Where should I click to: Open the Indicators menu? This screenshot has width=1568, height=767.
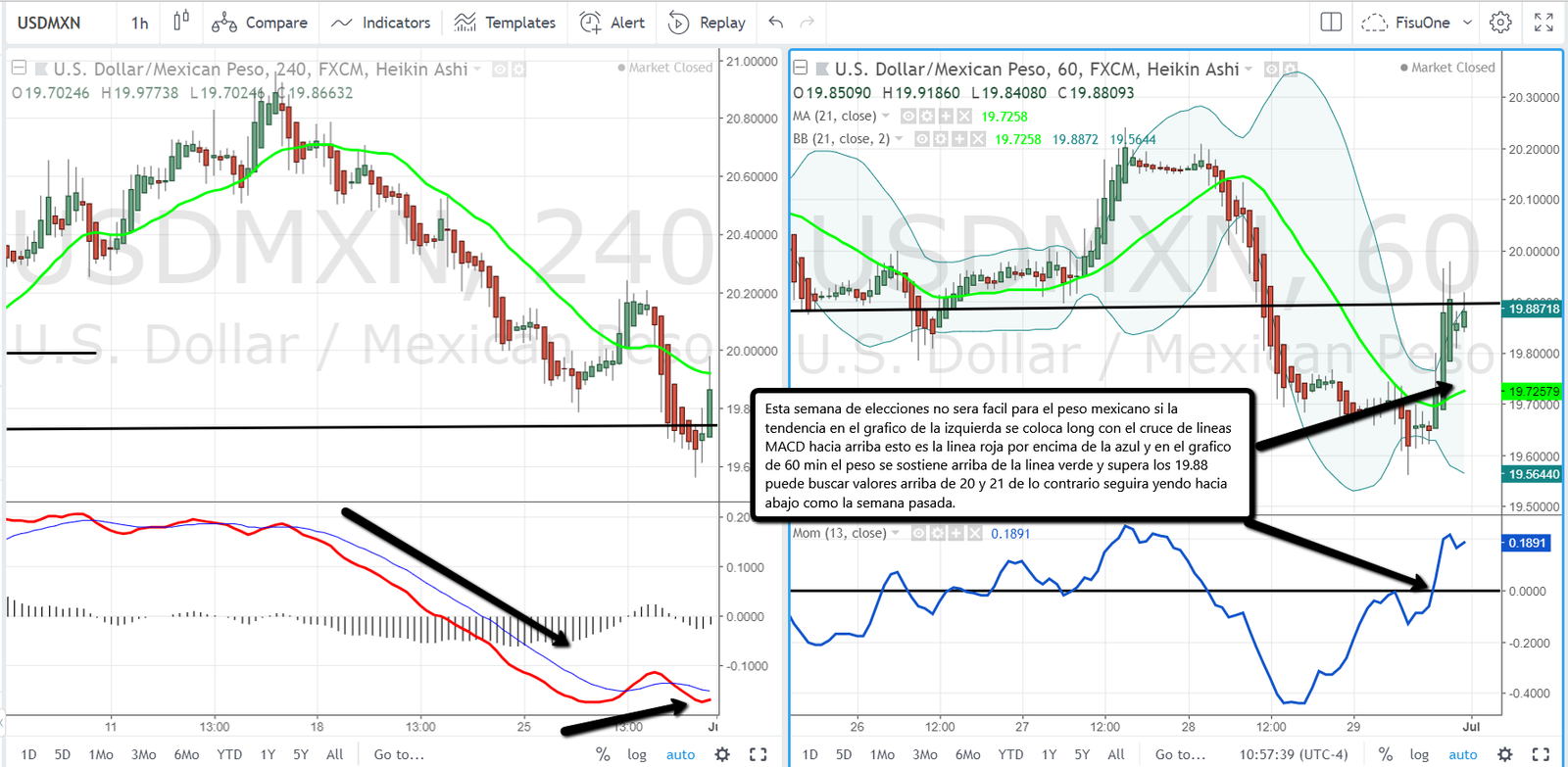[x=381, y=23]
